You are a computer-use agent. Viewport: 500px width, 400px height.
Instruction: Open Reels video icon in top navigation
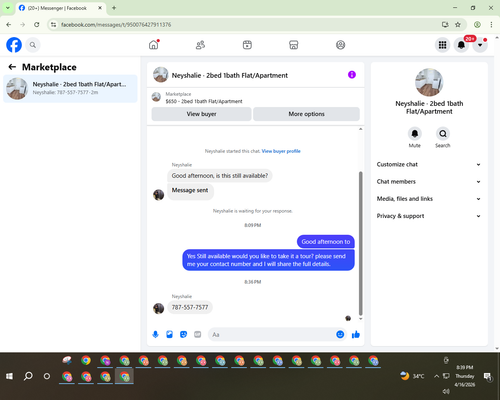click(247, 45)
